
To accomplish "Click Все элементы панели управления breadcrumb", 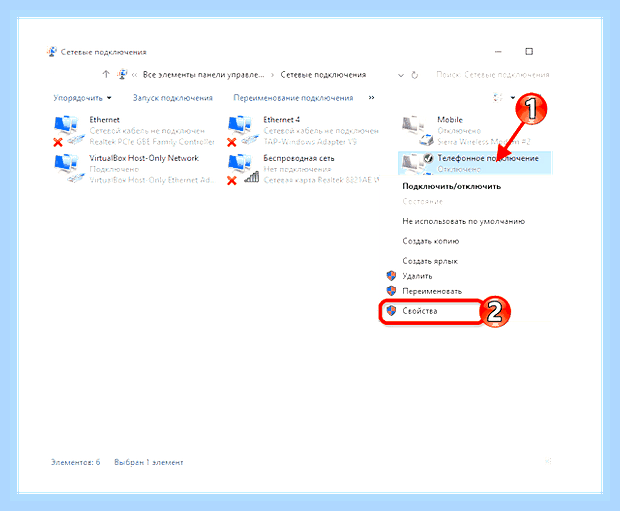I will [203, 75].
